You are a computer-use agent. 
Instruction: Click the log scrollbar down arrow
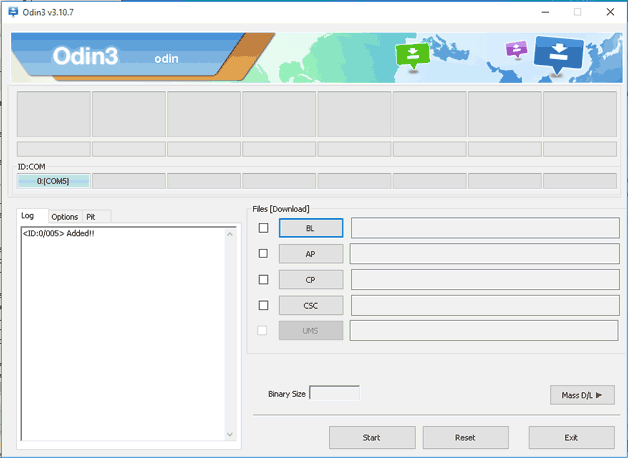coord(230,434)
